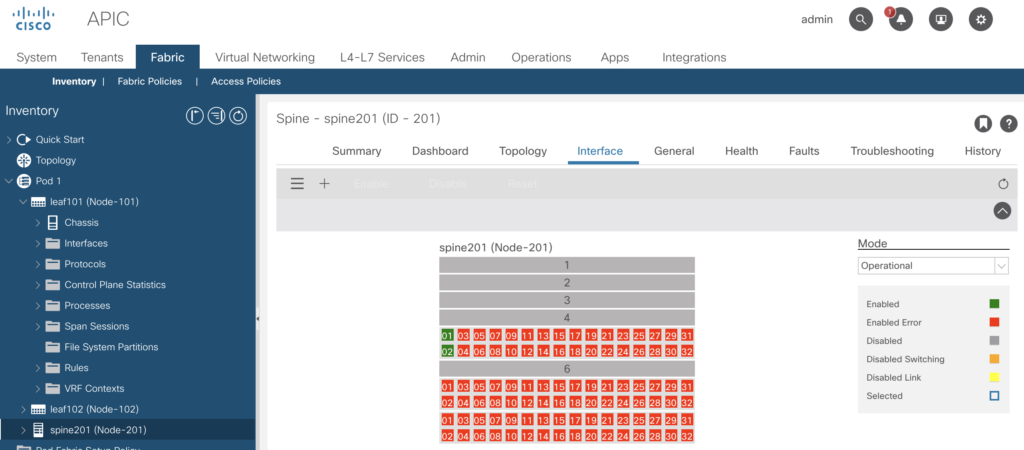Screen dimensions: 1024x450
Task: Open help with the question mark icon
Action: 1009,123
